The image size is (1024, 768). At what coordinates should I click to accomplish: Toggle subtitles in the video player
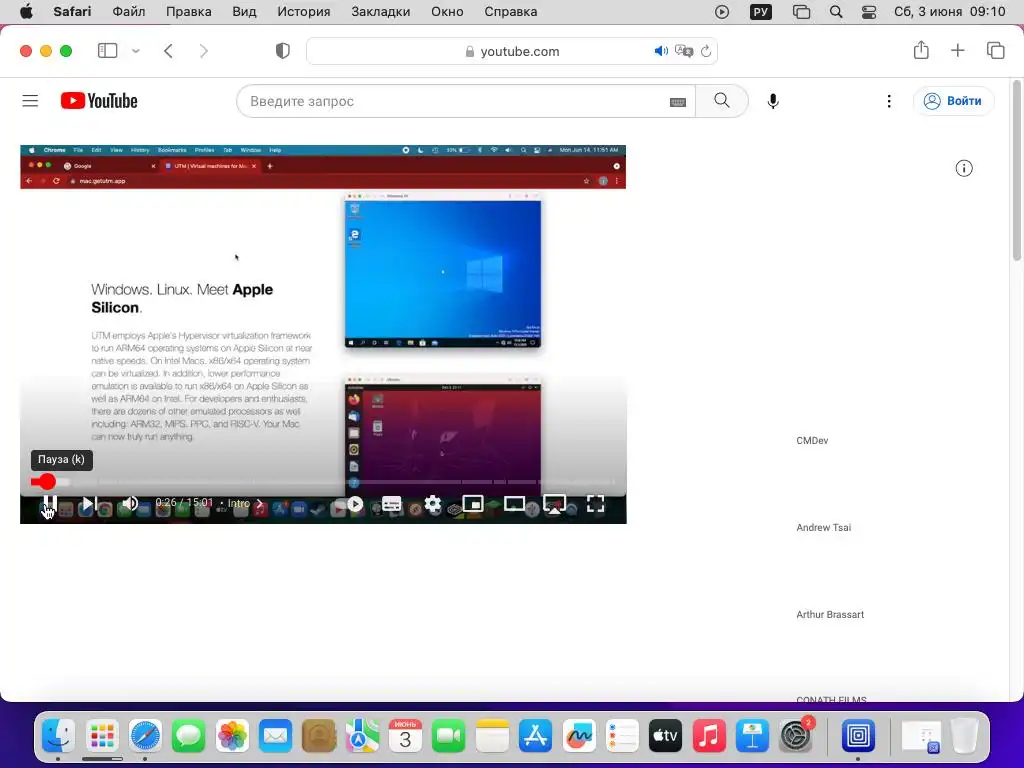[391, 504]
